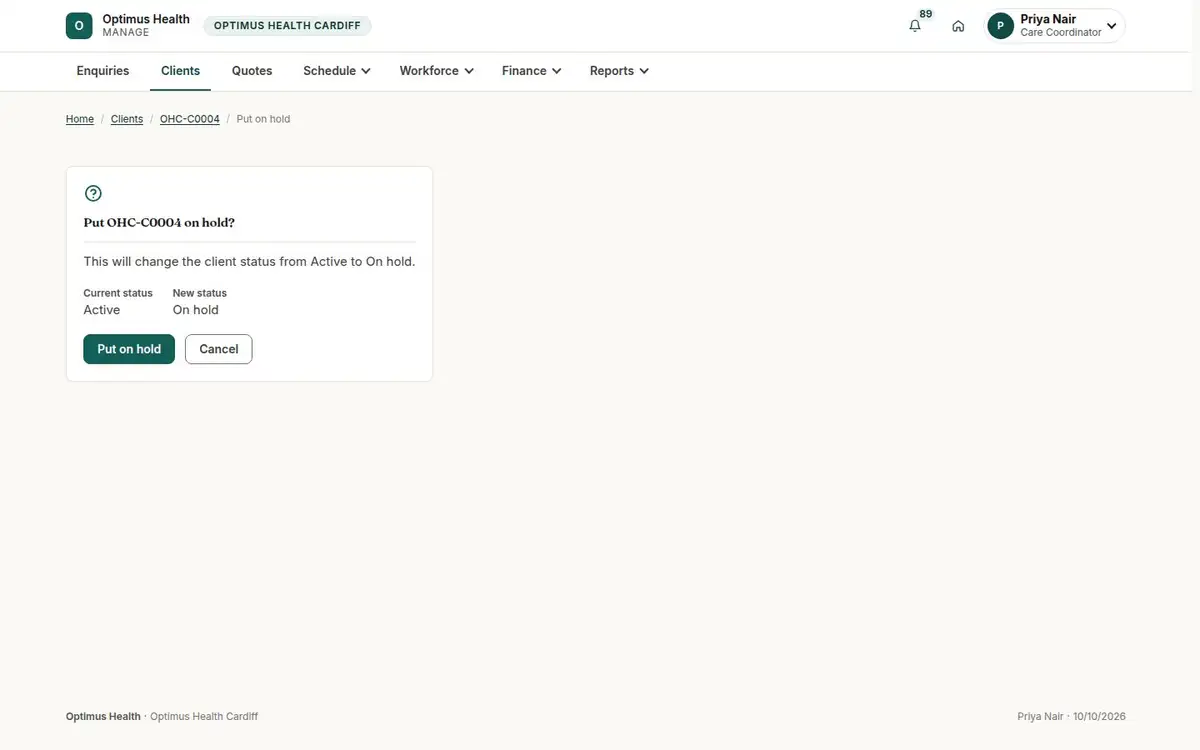Expand the Schedule menu
Screen dimensions: 1200x750
pos(337,71)
